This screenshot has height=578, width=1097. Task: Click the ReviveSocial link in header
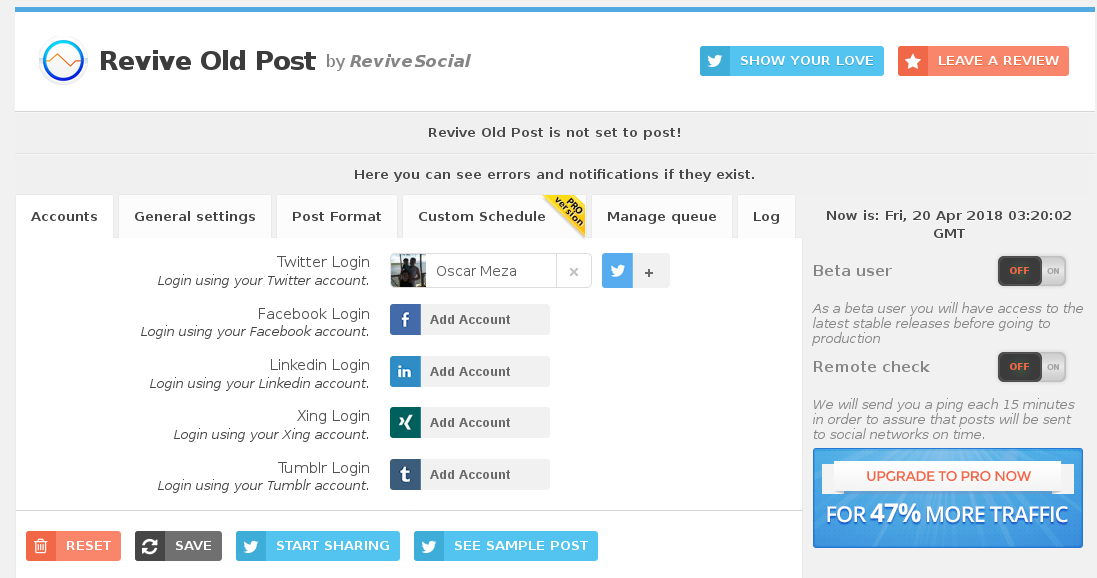click(410, 62)
